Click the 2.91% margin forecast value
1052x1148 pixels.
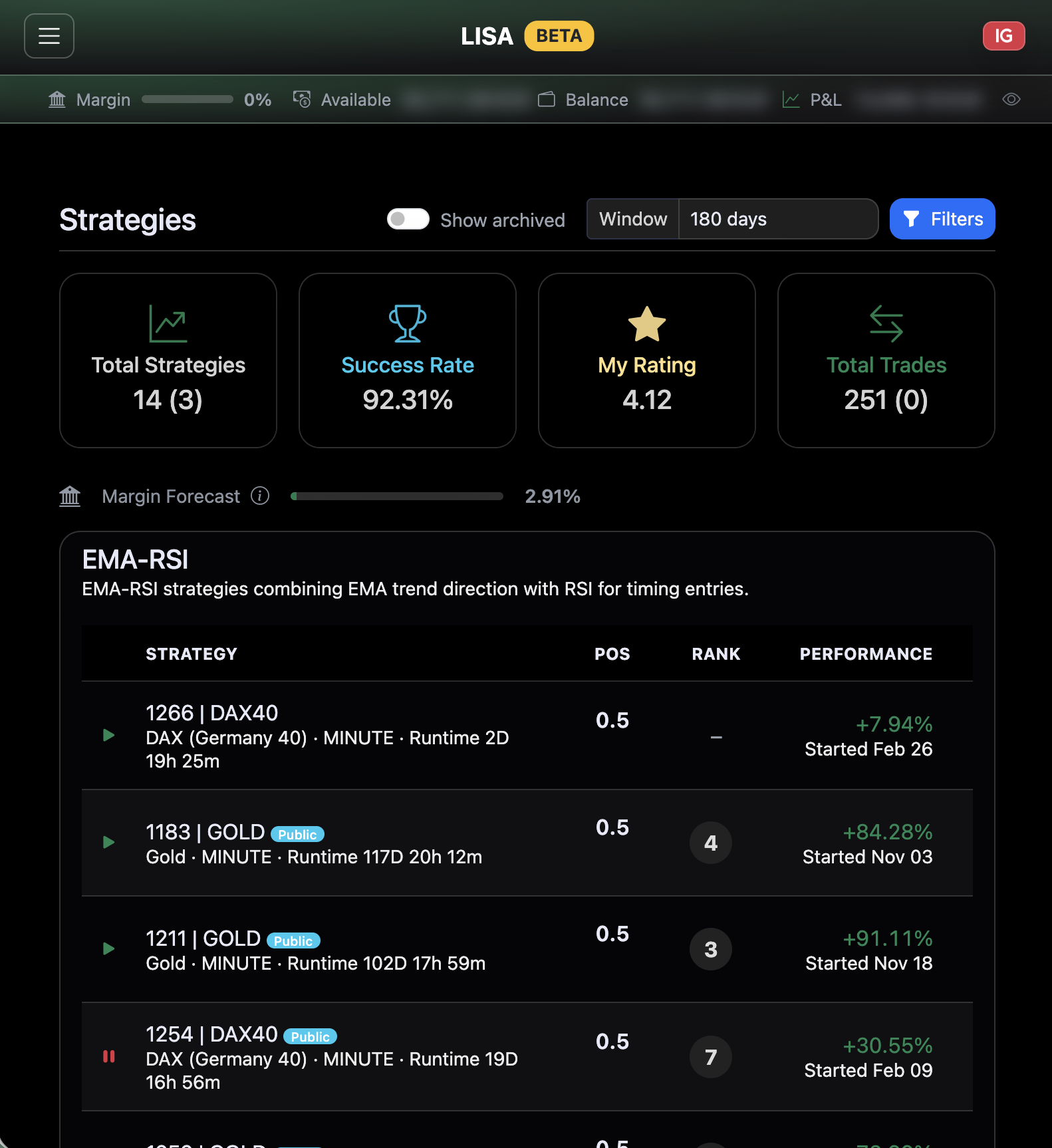coord(553,496)
